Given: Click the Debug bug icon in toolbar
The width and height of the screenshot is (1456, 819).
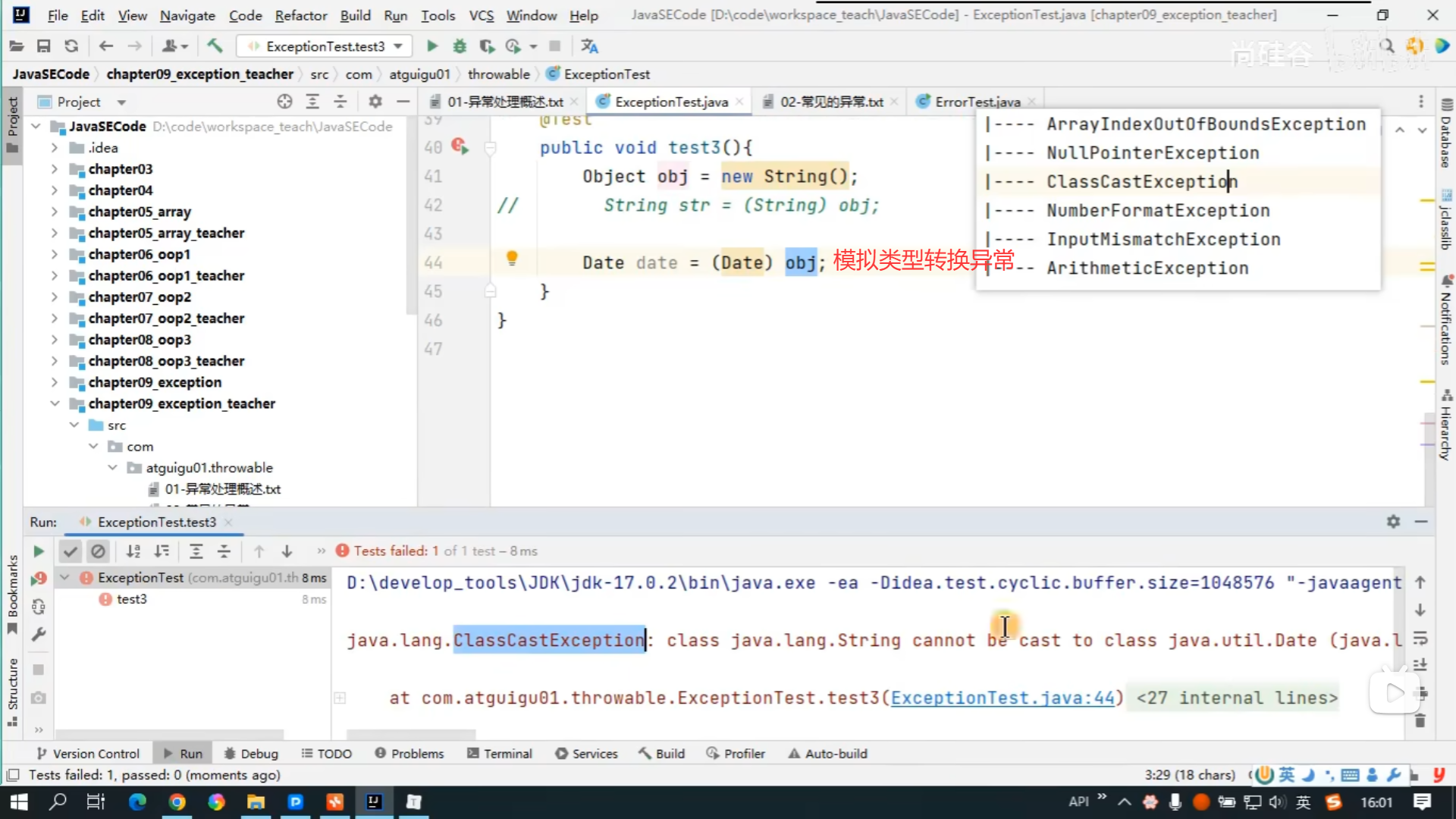Looking at the screenshot, I should point(460,46).
